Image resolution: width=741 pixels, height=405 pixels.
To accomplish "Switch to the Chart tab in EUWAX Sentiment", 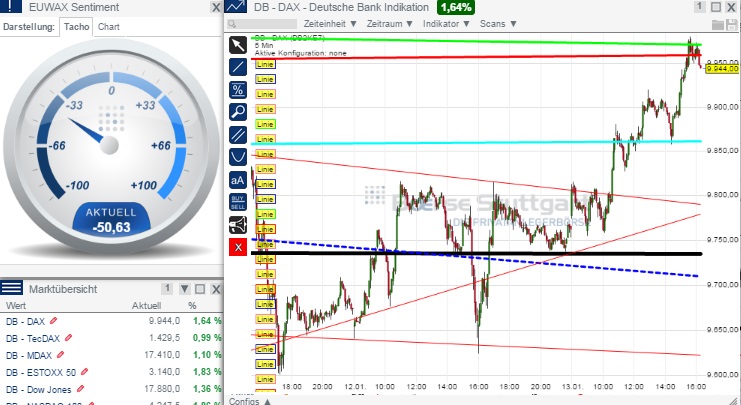I will [109, 27].
